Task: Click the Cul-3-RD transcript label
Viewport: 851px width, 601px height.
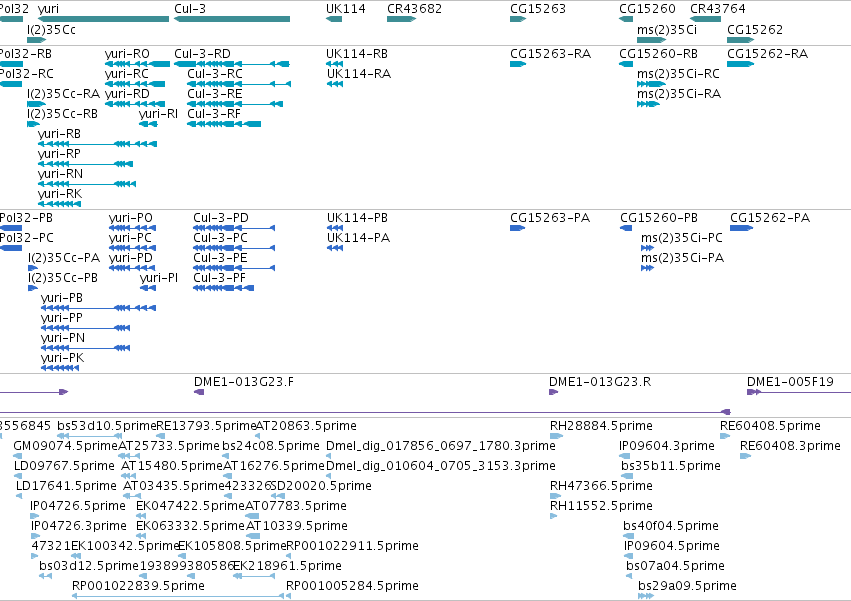Action: (x=202, y=54)
